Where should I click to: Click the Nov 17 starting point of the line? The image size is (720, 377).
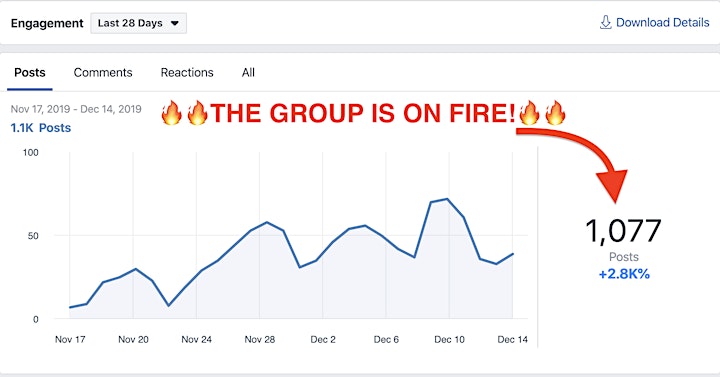[x=70, y=307]
